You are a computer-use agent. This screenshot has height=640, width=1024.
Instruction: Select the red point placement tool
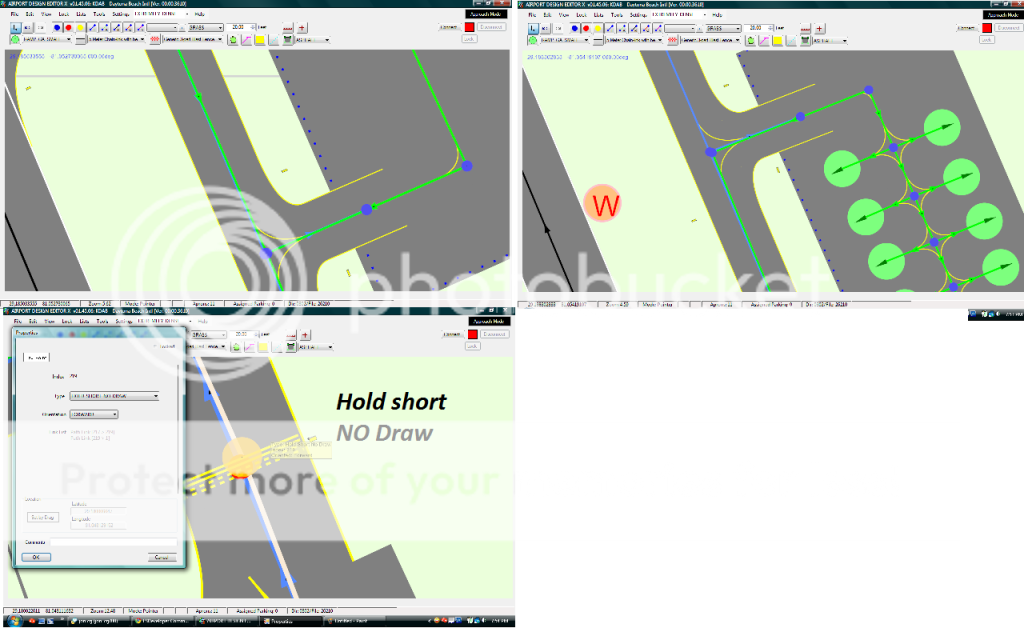point(68,28)
